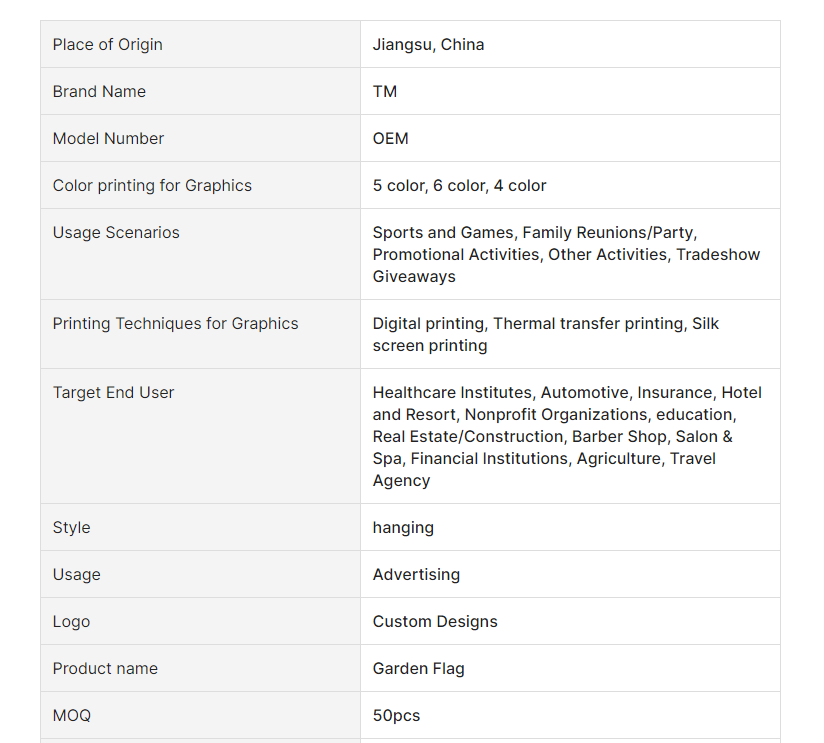Select the Garden Flag product name
The height and width of the screenshot is (743, 824).
(418, 669)
